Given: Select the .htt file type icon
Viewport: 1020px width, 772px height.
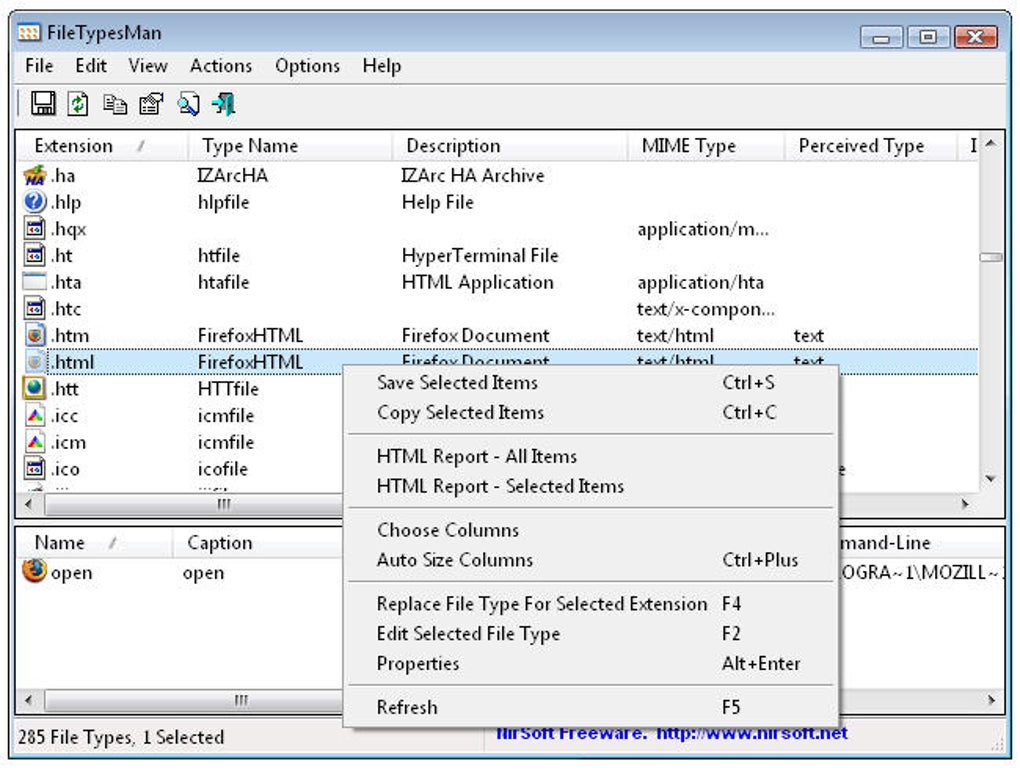Looking at the screenshot, I should tap(35, 388).
